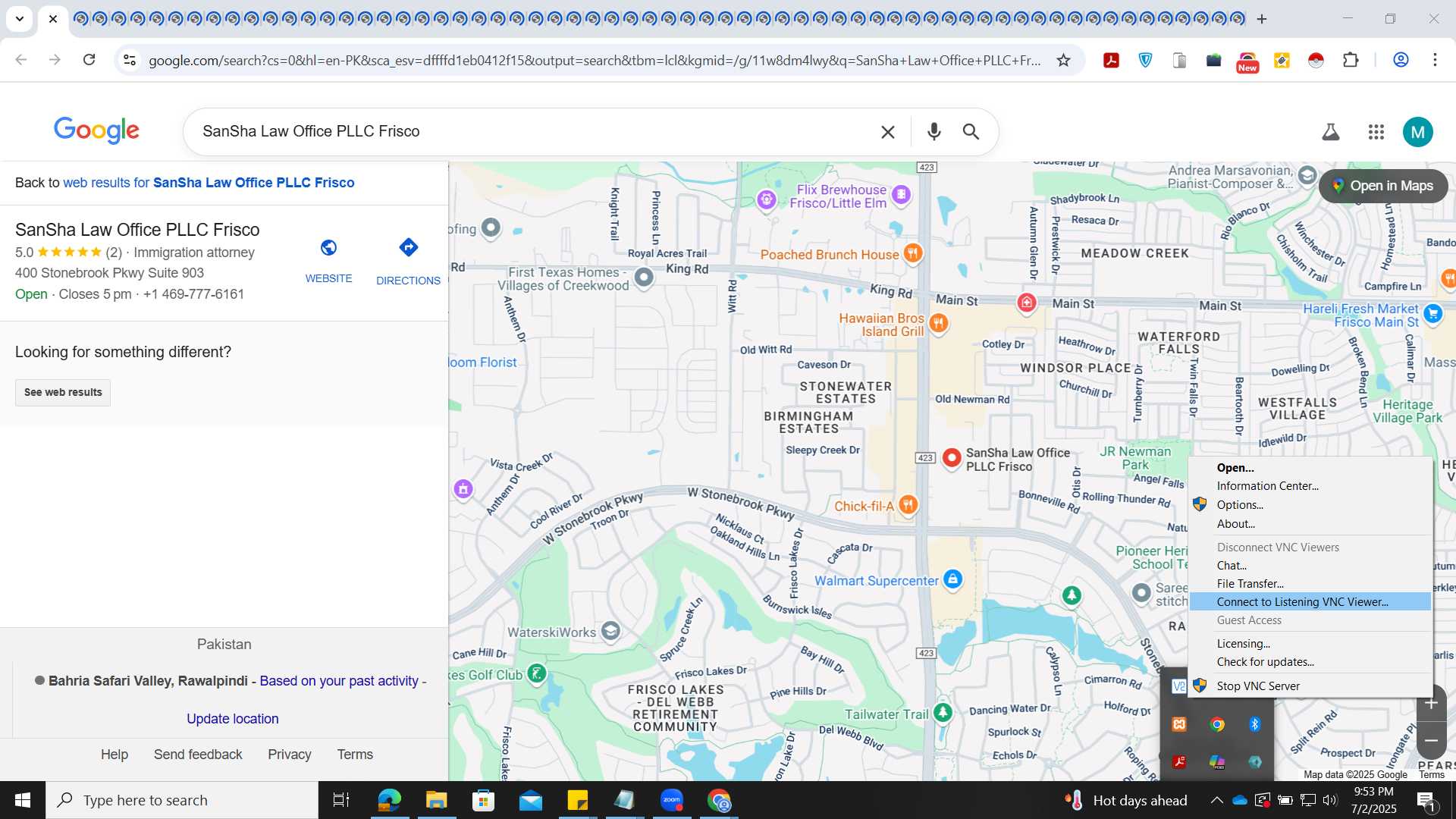
Task: Open web results for SanSha Law link
Action: coord(209,183)
